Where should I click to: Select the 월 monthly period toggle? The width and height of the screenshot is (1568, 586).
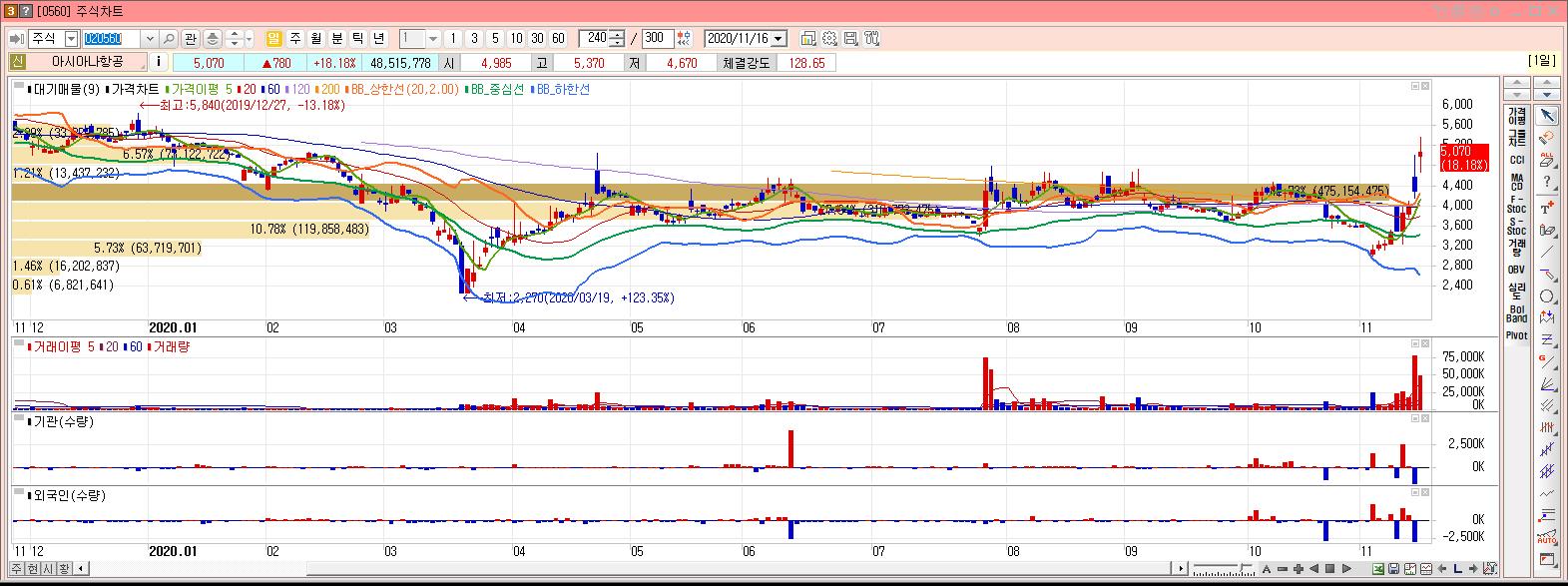(x=315, y=39)
